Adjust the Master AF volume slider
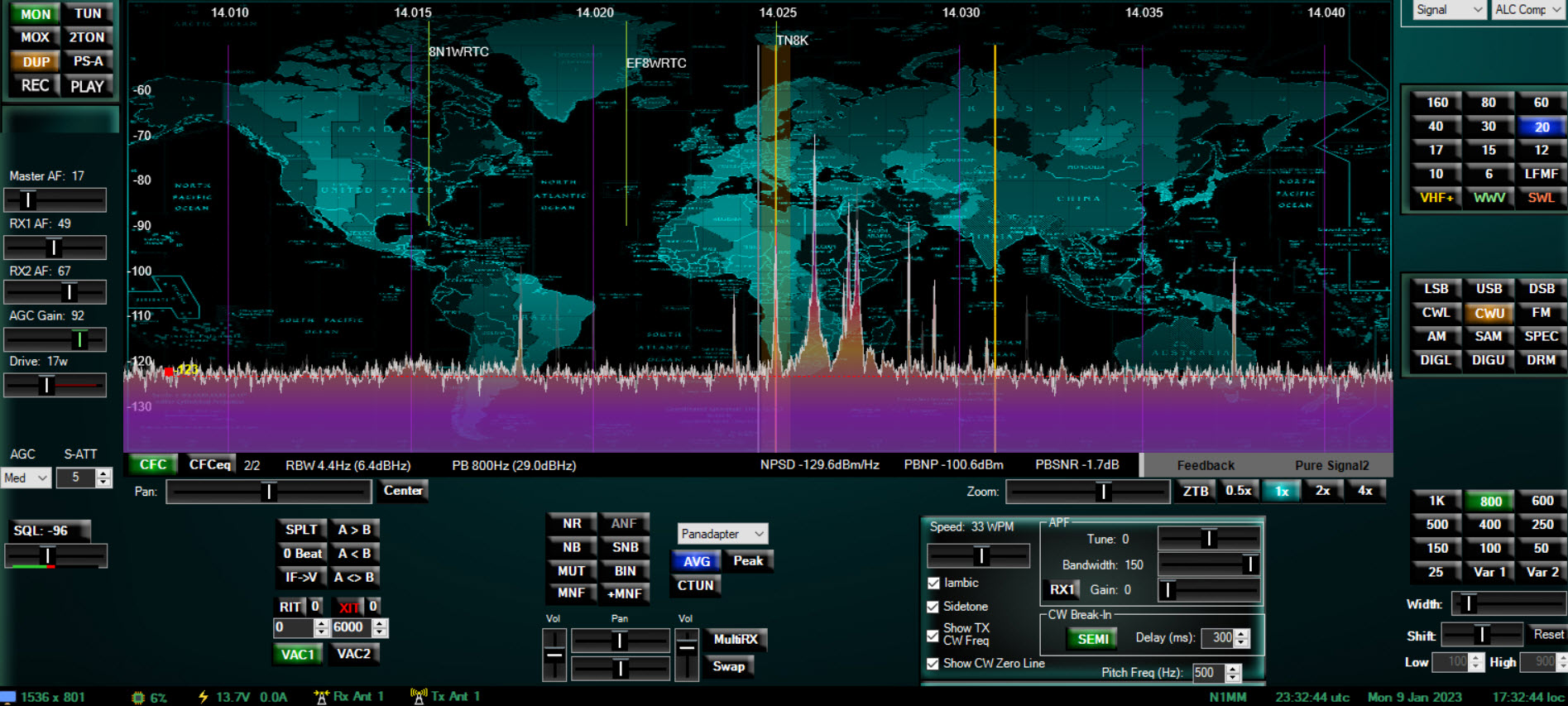The image size is (1568, 706). (x=28, y=199)
